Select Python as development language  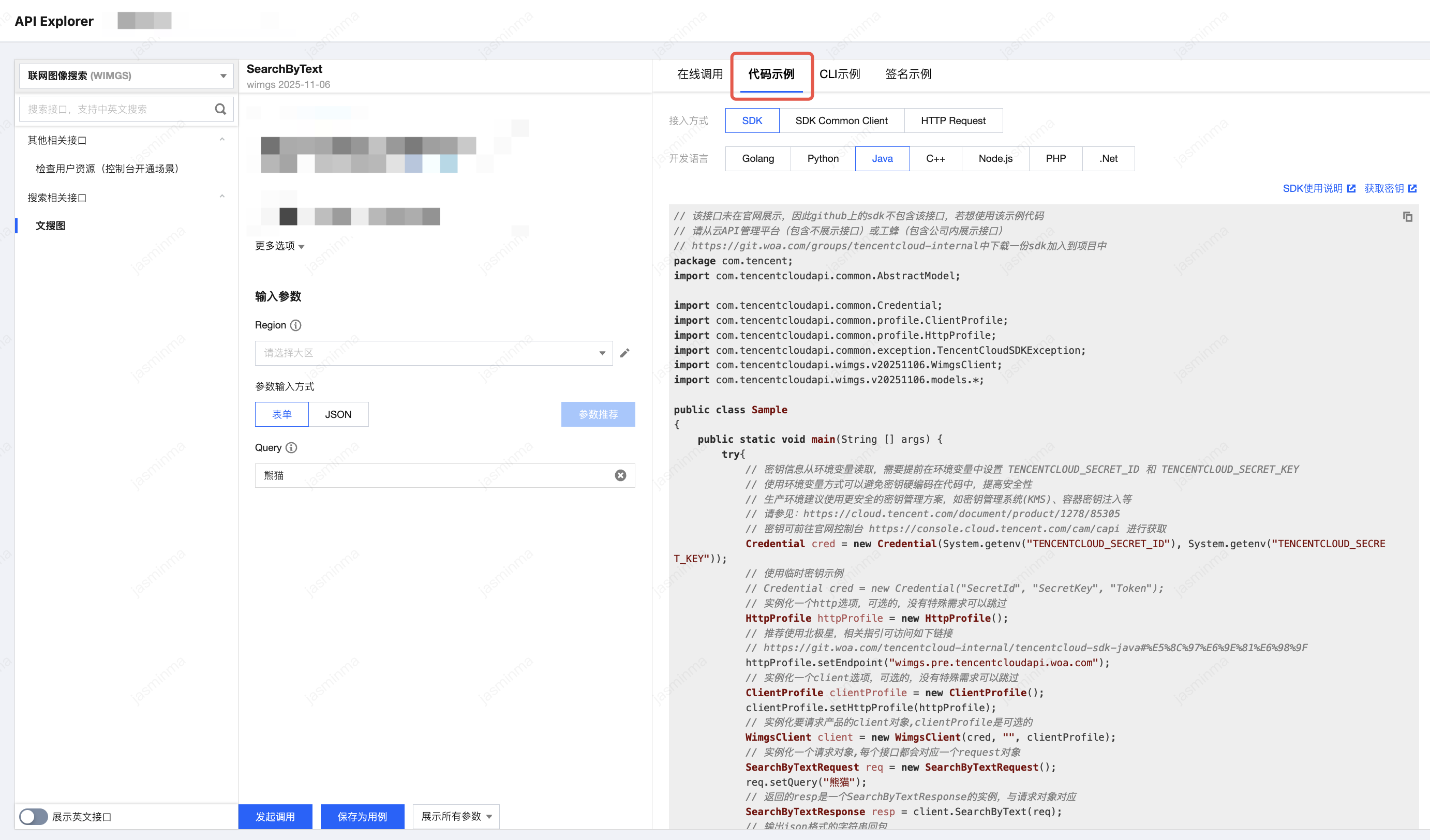point(822,158)
